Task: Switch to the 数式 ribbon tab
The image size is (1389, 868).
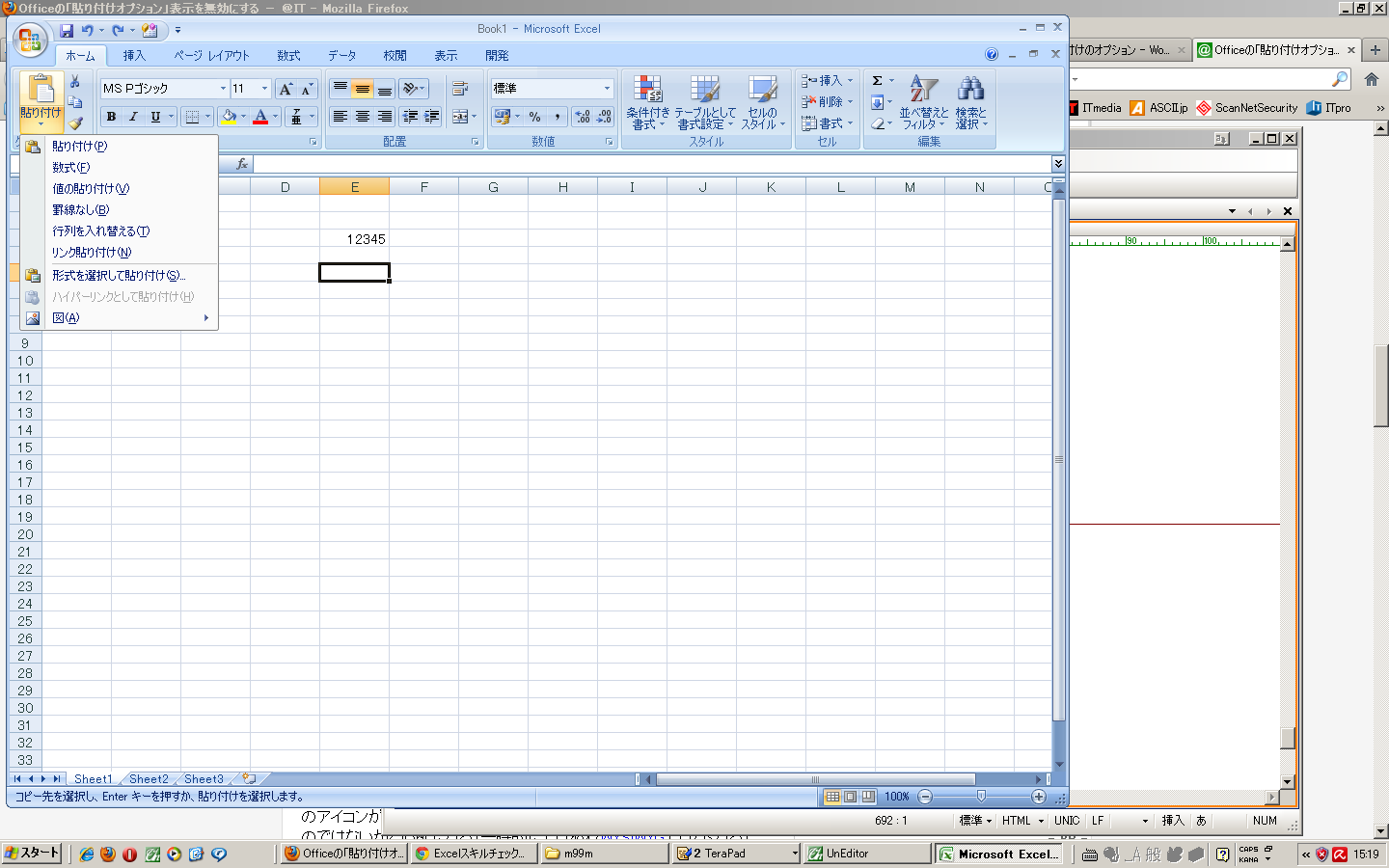Action: click(288, 56)
